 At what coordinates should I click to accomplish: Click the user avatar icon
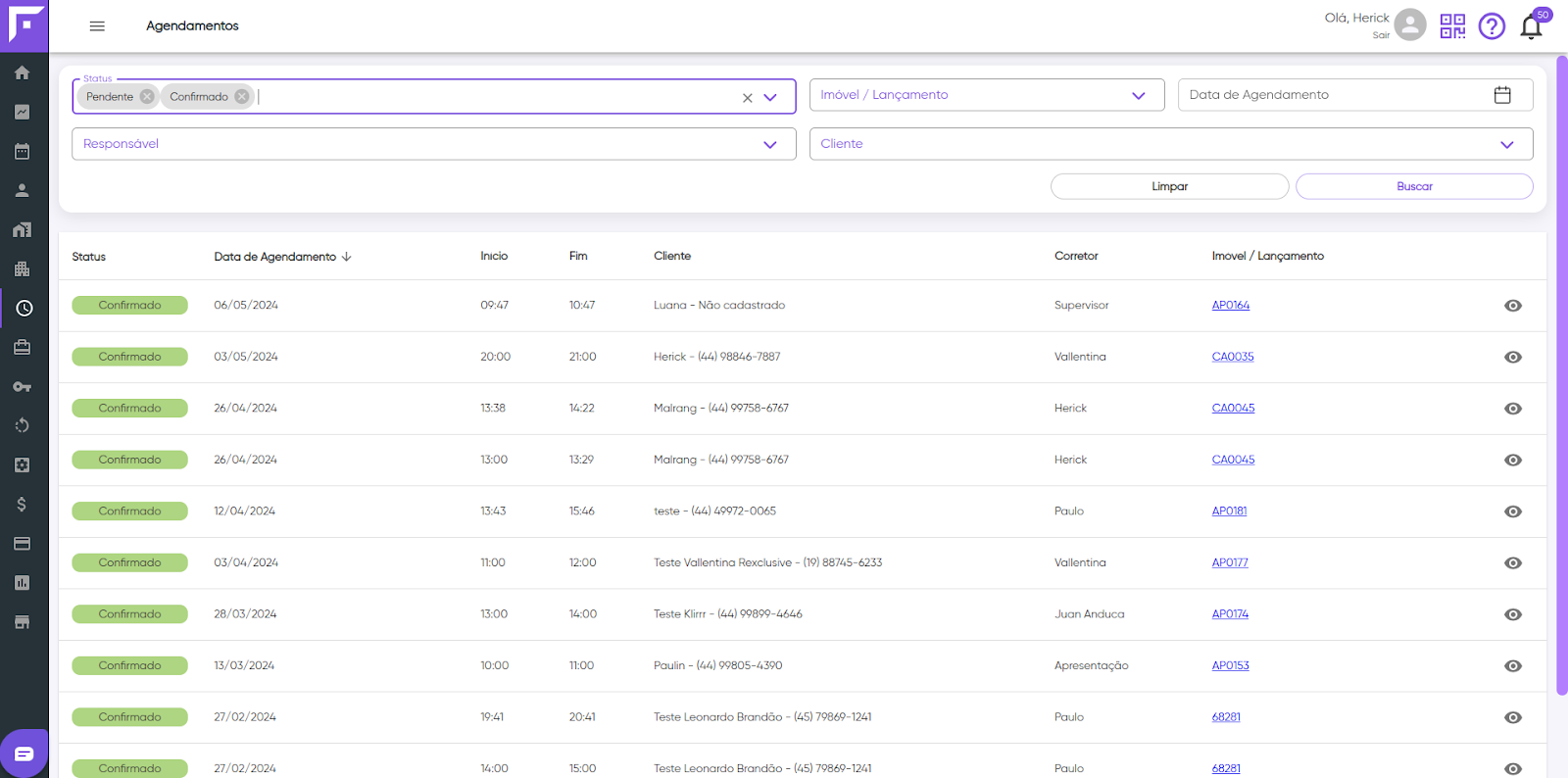1410,24
